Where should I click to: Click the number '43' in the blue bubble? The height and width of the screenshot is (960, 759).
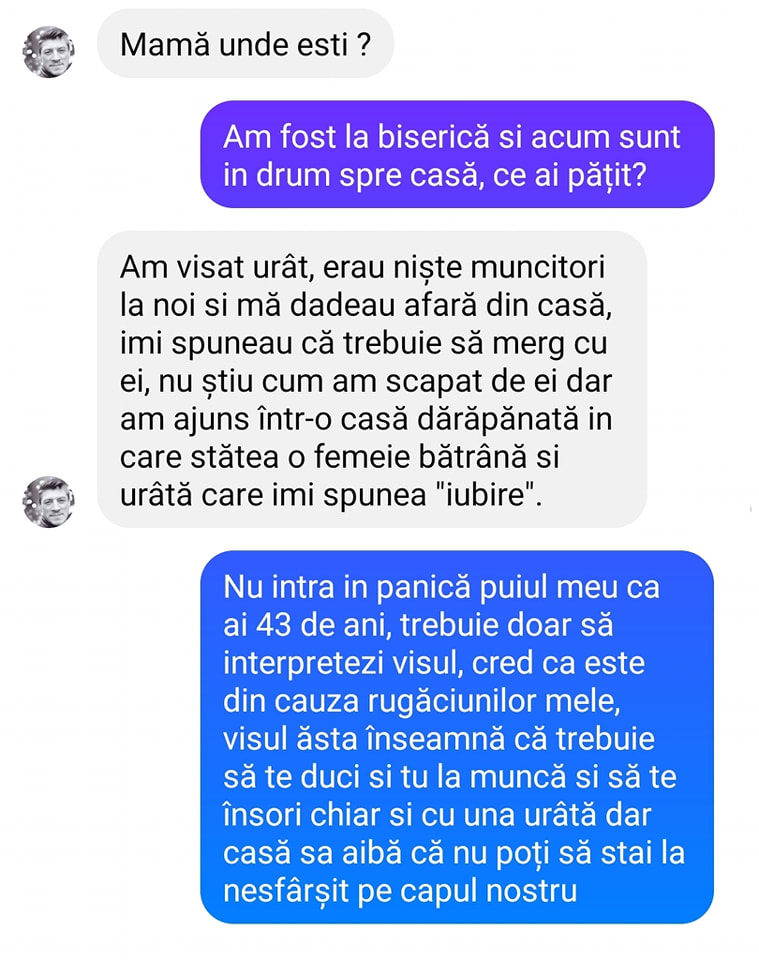(274, 625)
